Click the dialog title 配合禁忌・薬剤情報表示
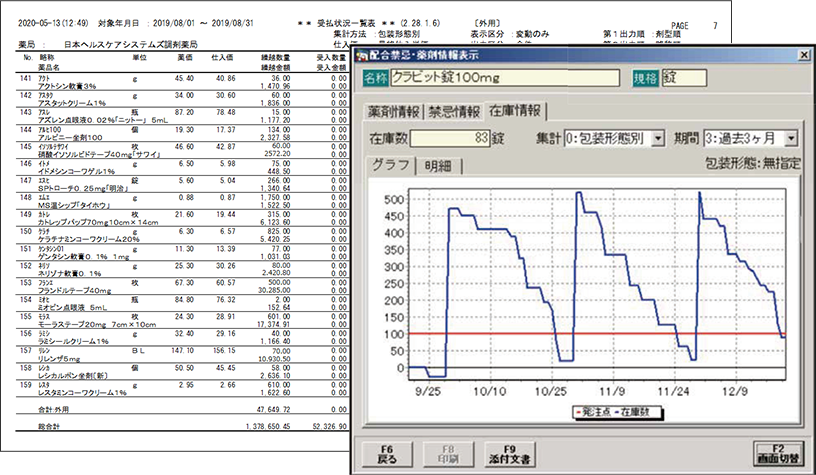This screenshot has height=475, width=816. click(425, 55)
